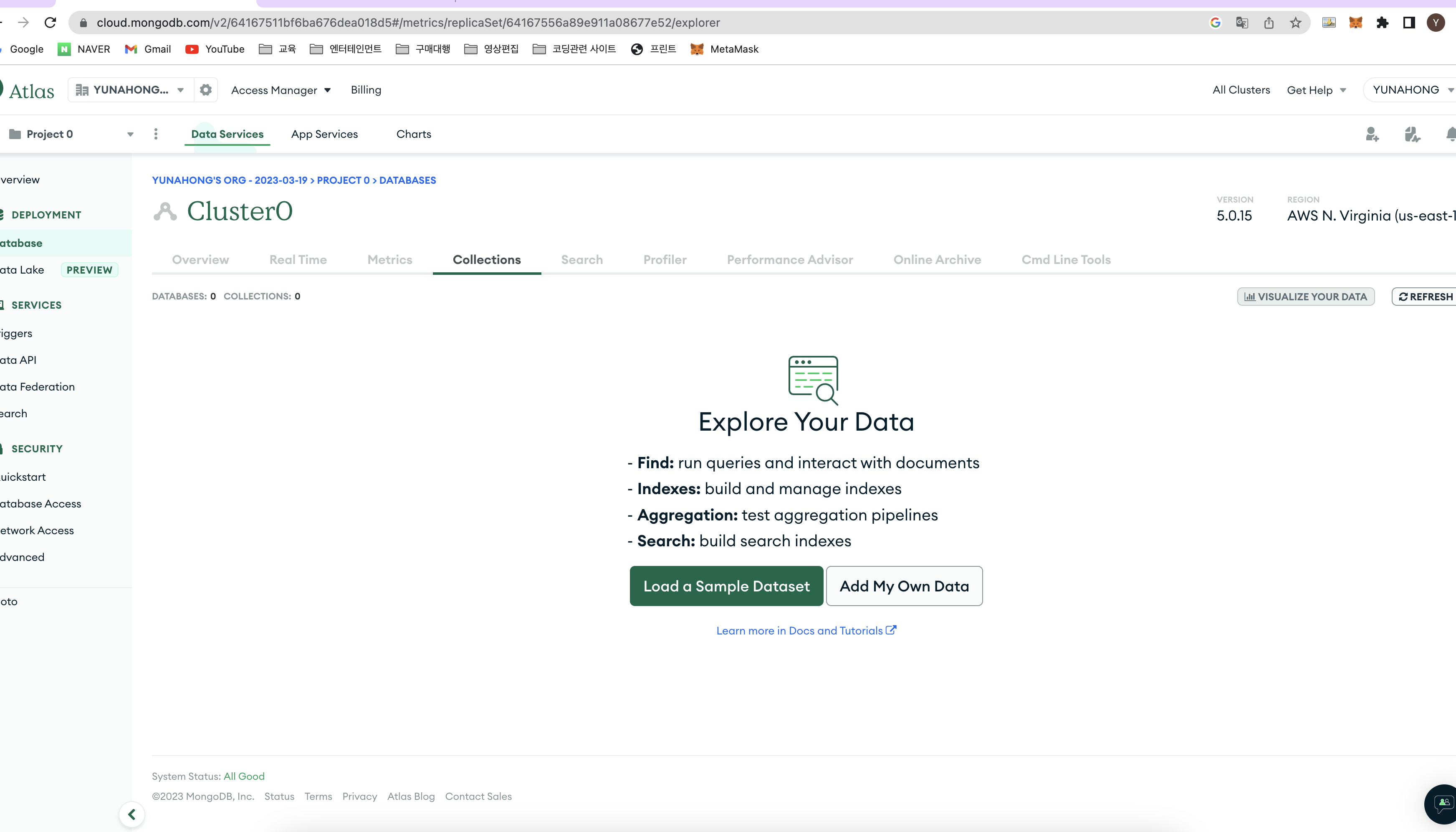The height and width of the screenshot is (832, 1456).
Task: Open the Contact Sales footer link
Action: [x=478, y=796]
